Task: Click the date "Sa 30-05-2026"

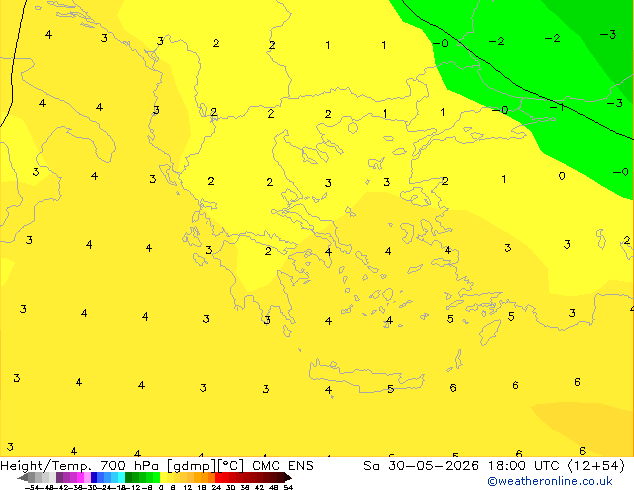Action: [421, 466]
